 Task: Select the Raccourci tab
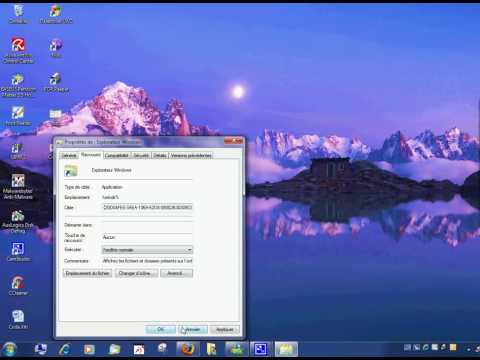(91, 155)
